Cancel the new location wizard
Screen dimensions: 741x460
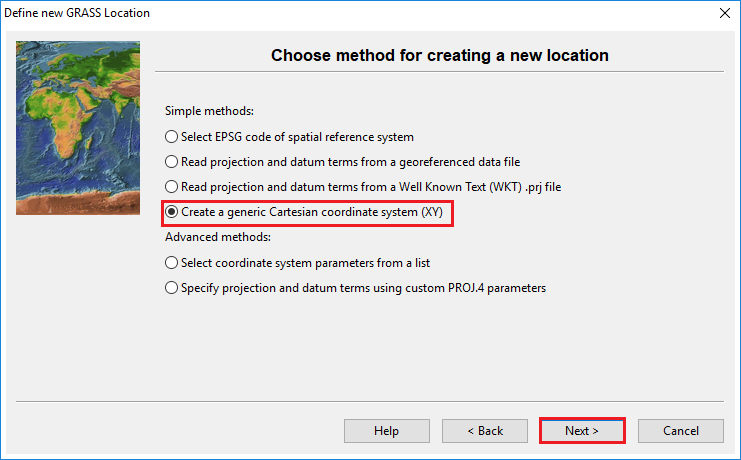681,431
